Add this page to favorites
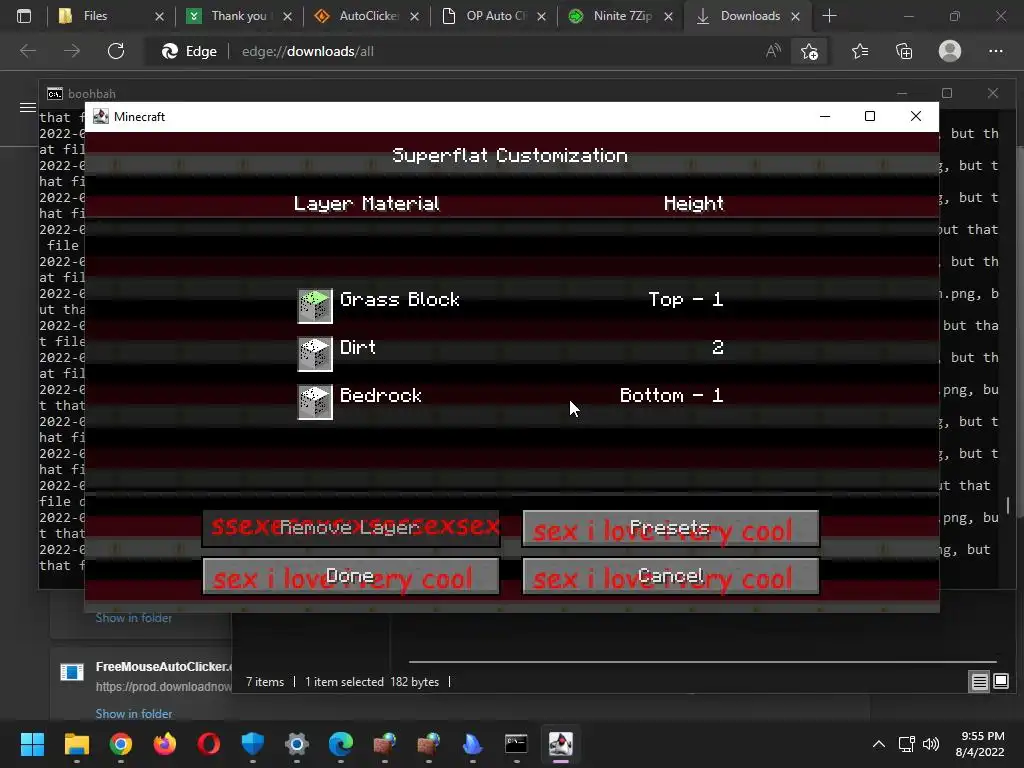The width and height of the screenshot is (1024, 768). click(809, 51)
